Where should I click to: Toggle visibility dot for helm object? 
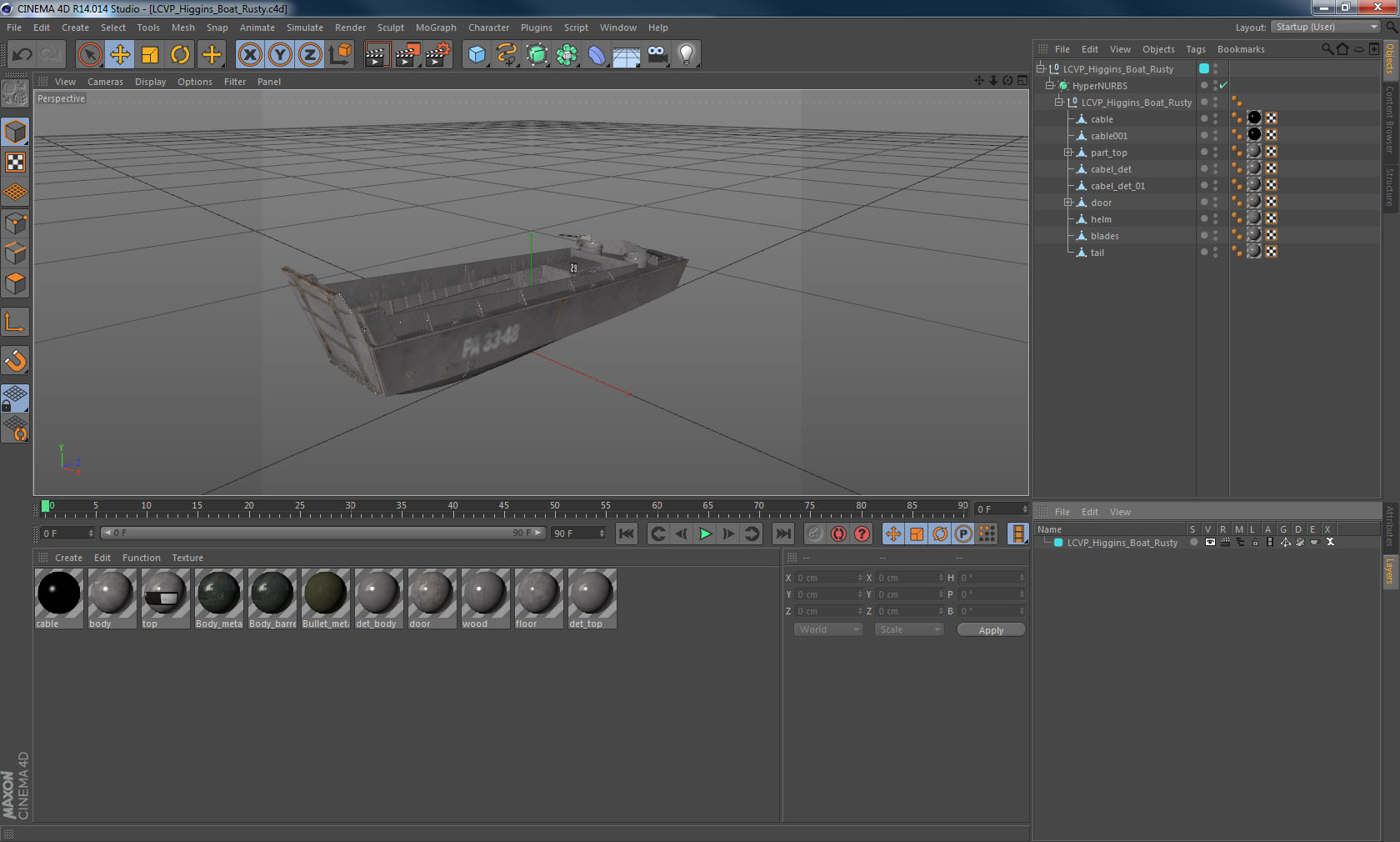click(1204, 218)
